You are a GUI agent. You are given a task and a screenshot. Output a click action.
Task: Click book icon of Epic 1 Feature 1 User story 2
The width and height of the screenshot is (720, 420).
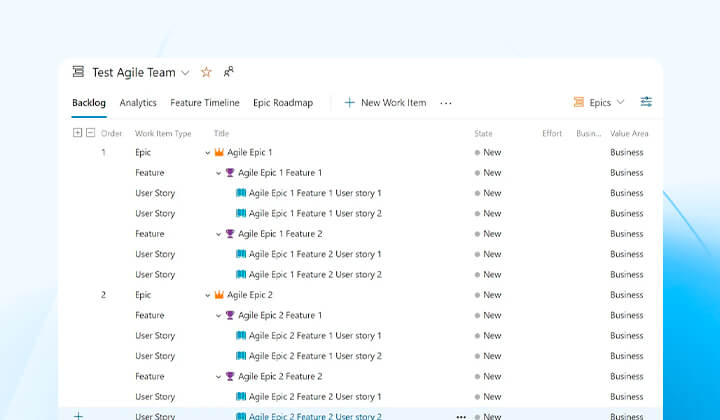pos(241,213)
